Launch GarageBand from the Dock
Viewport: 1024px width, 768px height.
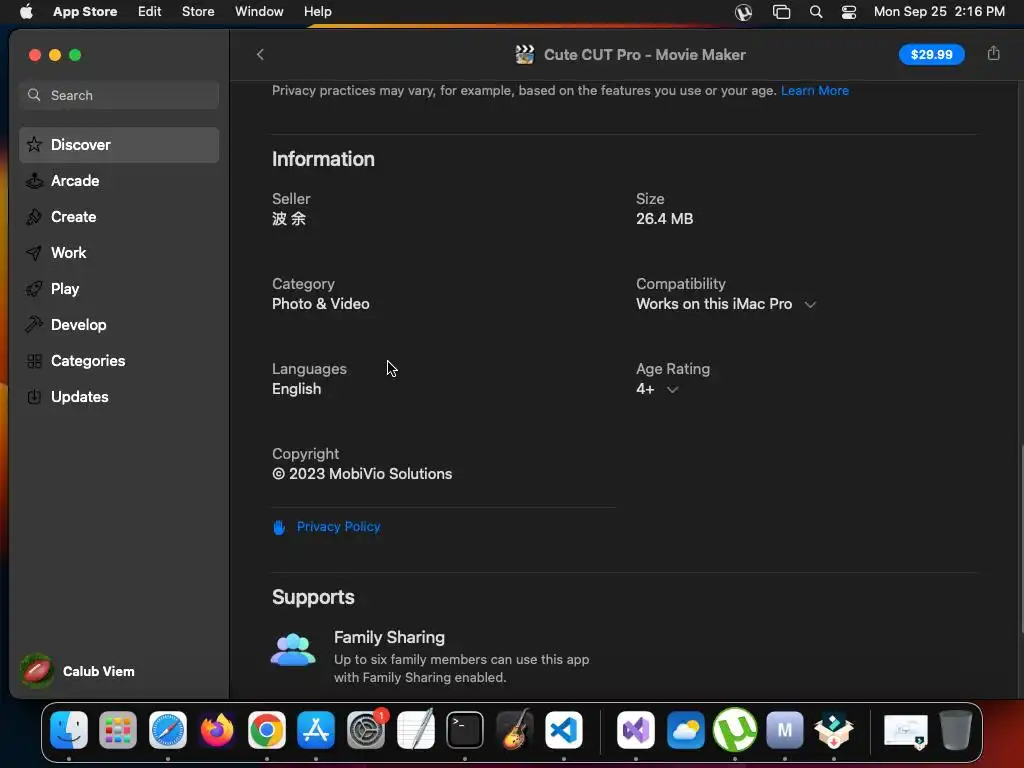click(515, 730)
